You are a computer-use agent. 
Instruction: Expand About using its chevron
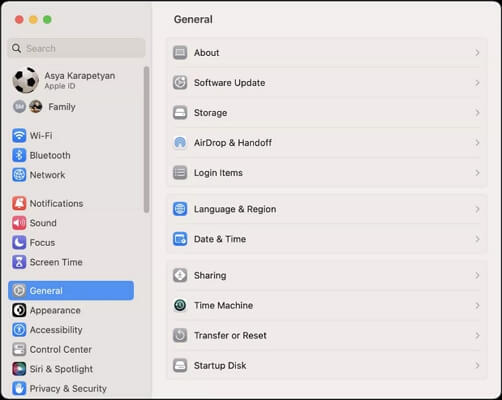(x=477, y=53)
